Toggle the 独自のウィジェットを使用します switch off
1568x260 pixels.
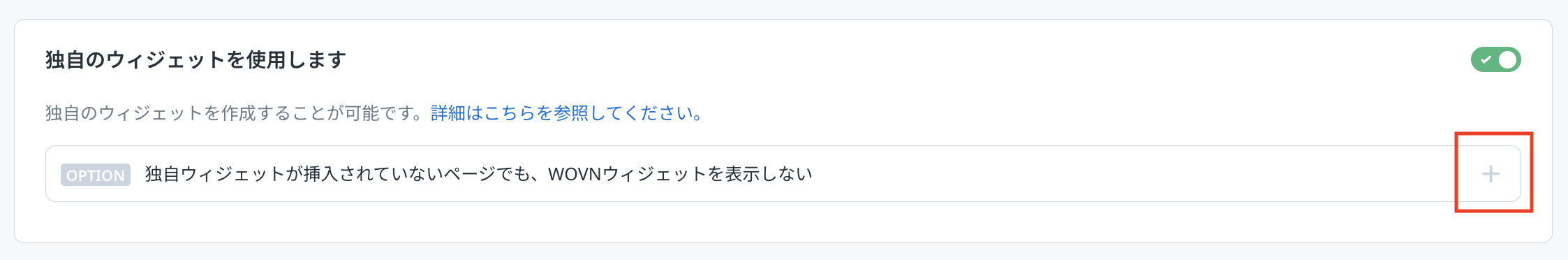[x=1495, y=60]
